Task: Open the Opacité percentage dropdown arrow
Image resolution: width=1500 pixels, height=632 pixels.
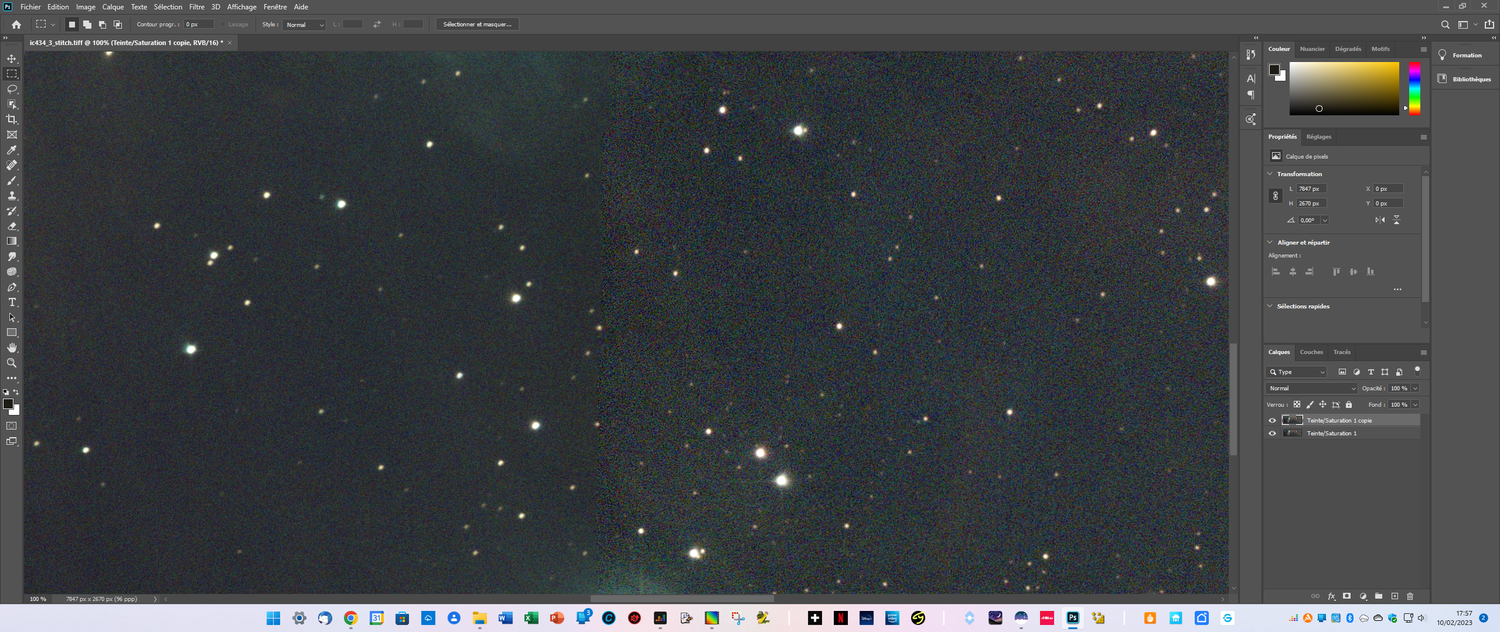Action: click(1415, 388)
